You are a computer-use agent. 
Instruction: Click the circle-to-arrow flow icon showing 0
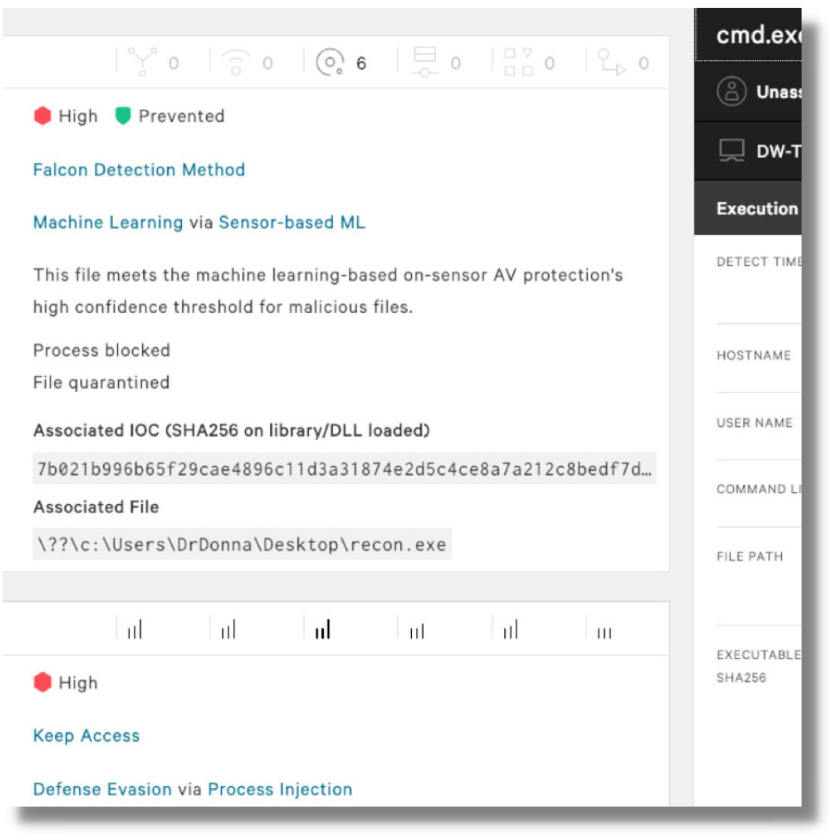[611, 62]
